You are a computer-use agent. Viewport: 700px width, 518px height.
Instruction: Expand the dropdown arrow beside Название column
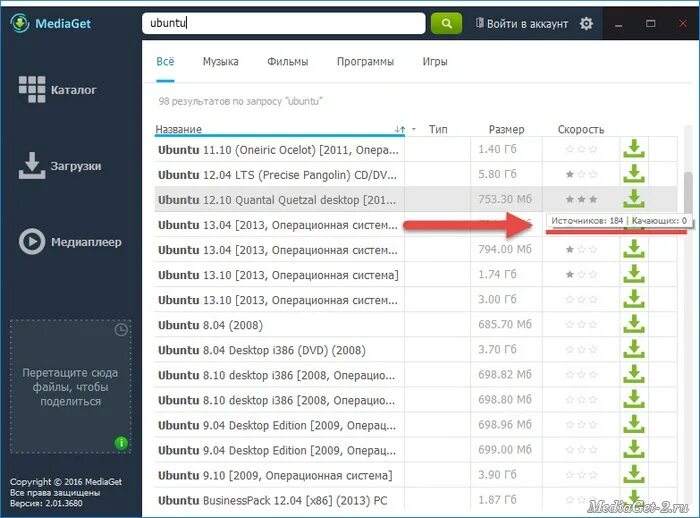click(414, 129)
